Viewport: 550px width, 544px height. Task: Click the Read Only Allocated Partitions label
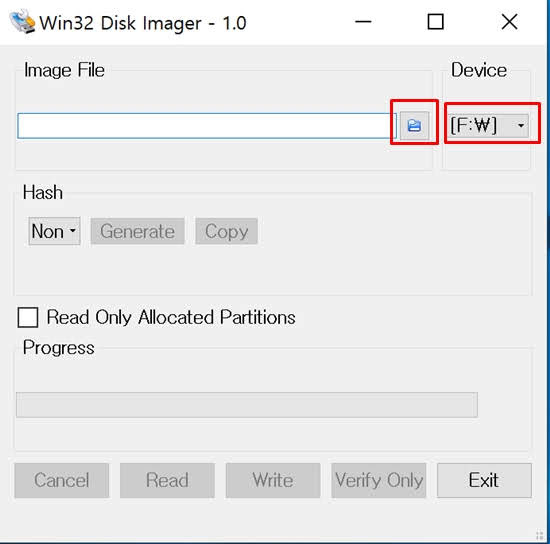(171, 317)
